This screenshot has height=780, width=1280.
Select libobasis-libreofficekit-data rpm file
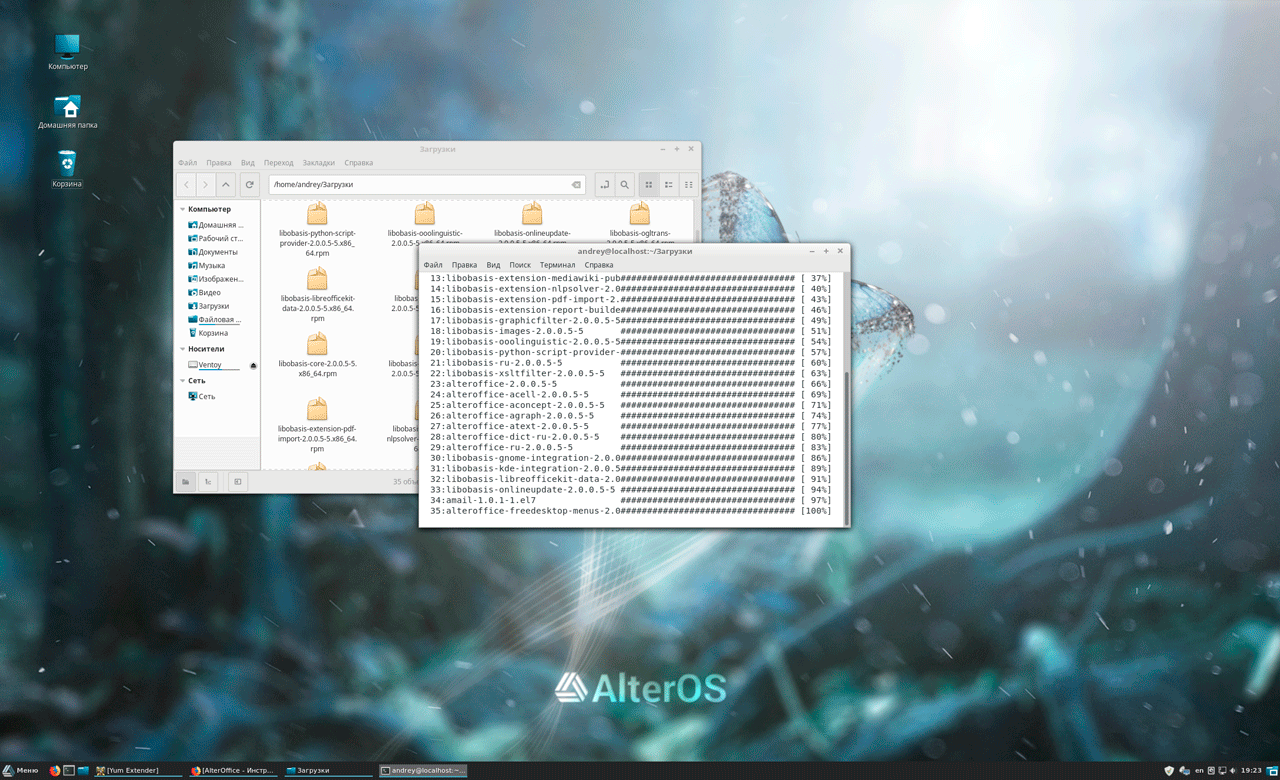pyautogui.click(x=317, y=294)
